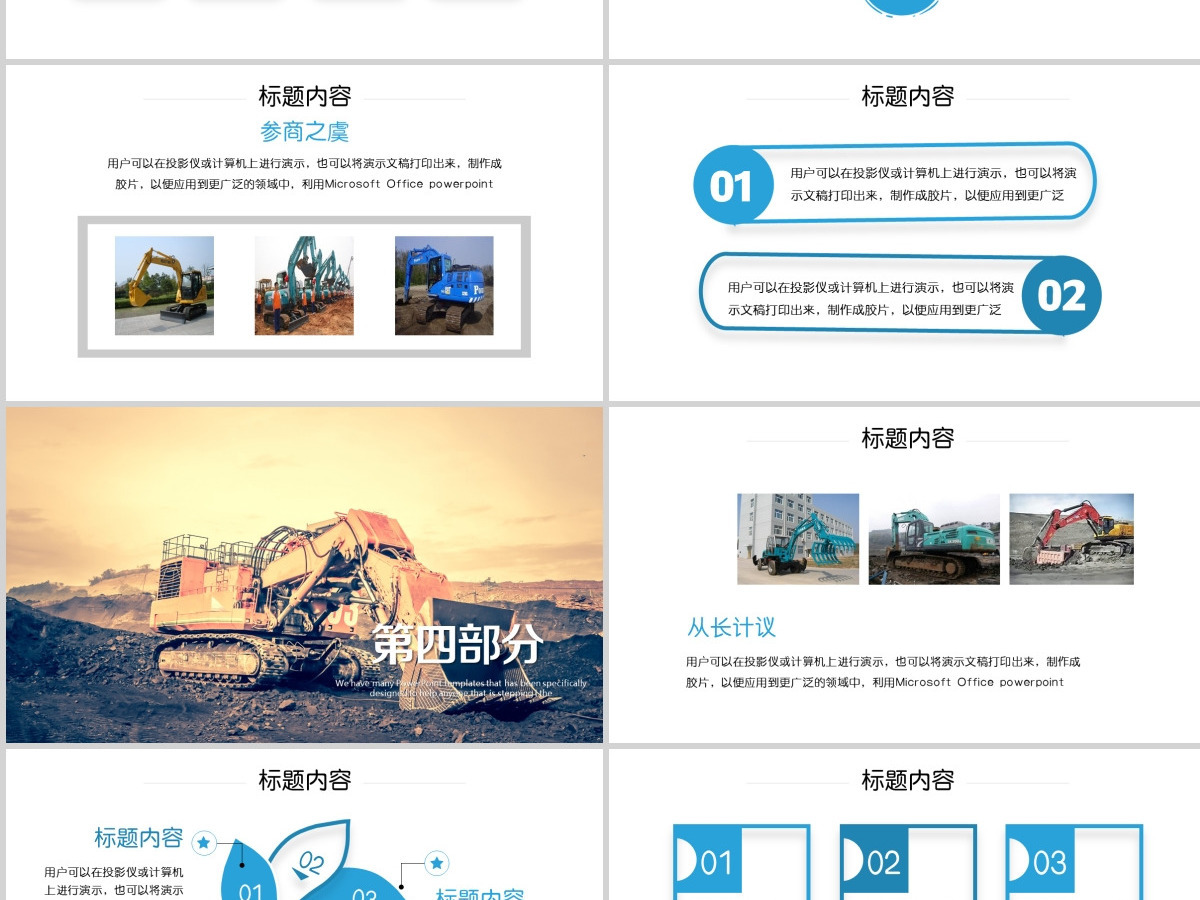Click the '标题内容' title above the 01 badge
The image size is (1200, 900).
click(908, 96)
